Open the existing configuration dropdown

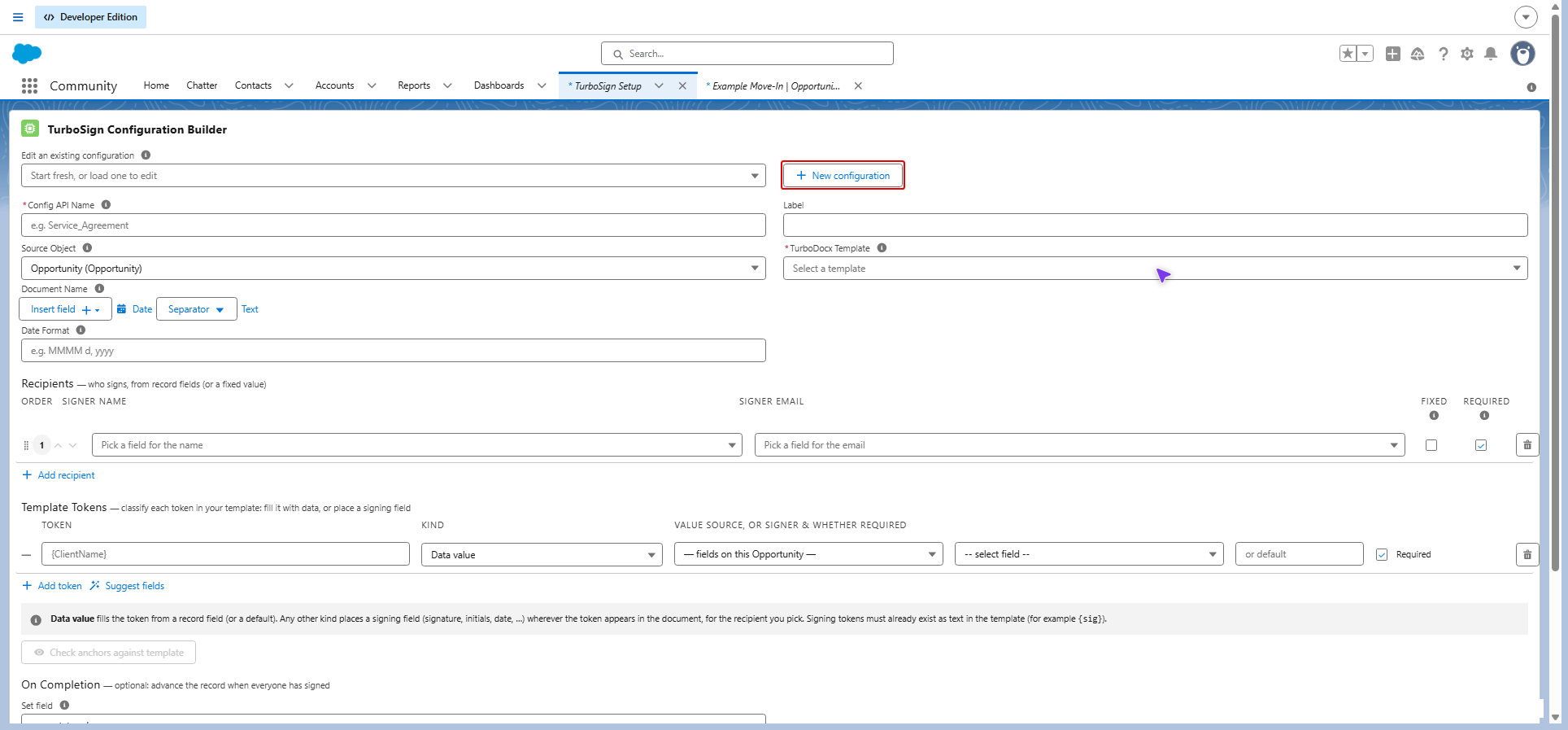click(394, 176)
